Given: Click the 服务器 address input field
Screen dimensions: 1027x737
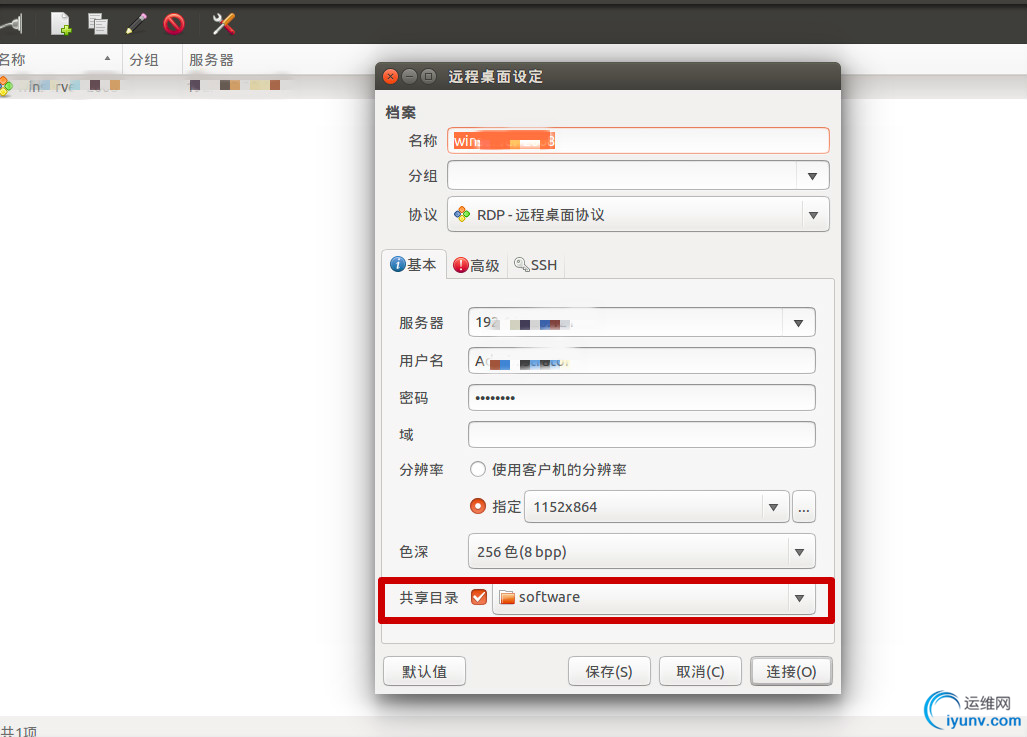Looking at the screenshot, I should [626, 322].
